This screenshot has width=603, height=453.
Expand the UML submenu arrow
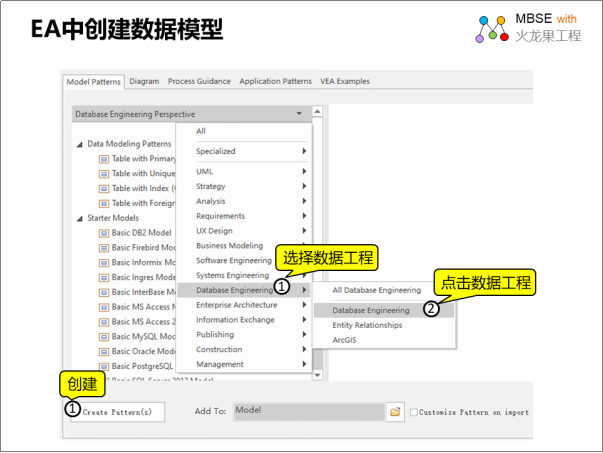[x=304, y=171]
